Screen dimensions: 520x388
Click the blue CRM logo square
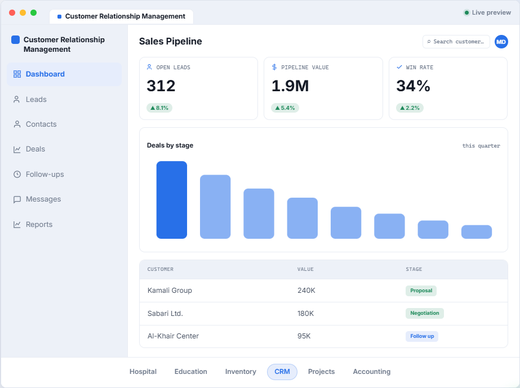pos(15,40)
